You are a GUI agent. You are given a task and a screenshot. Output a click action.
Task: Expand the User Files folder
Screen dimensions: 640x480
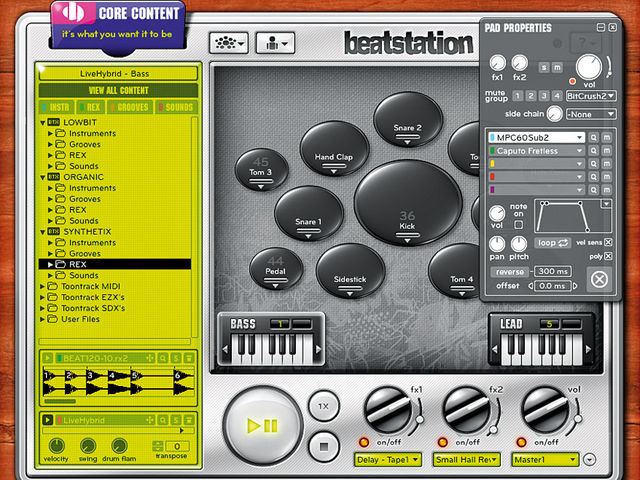[x=42, y=319]
